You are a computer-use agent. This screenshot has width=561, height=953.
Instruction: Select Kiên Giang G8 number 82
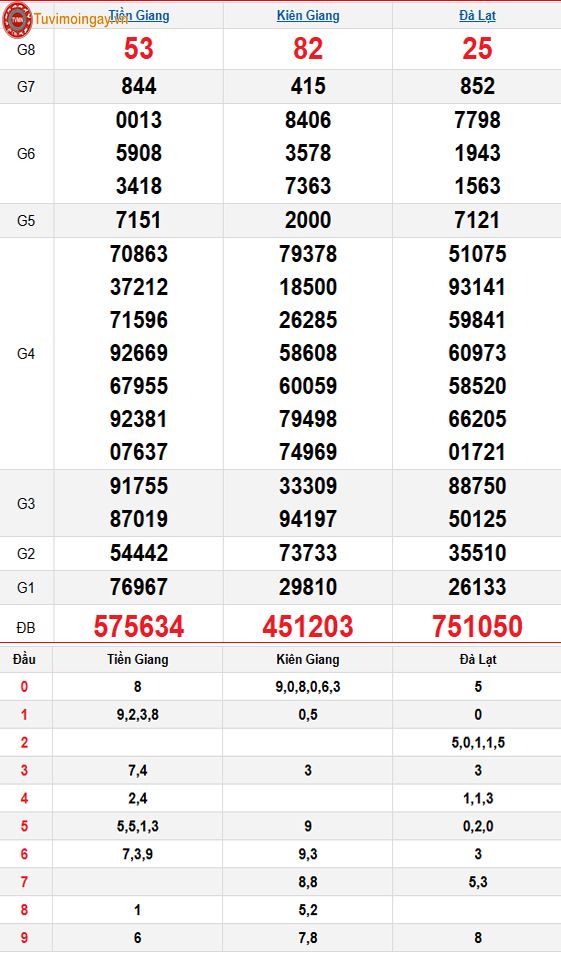[x=308, y=49]
